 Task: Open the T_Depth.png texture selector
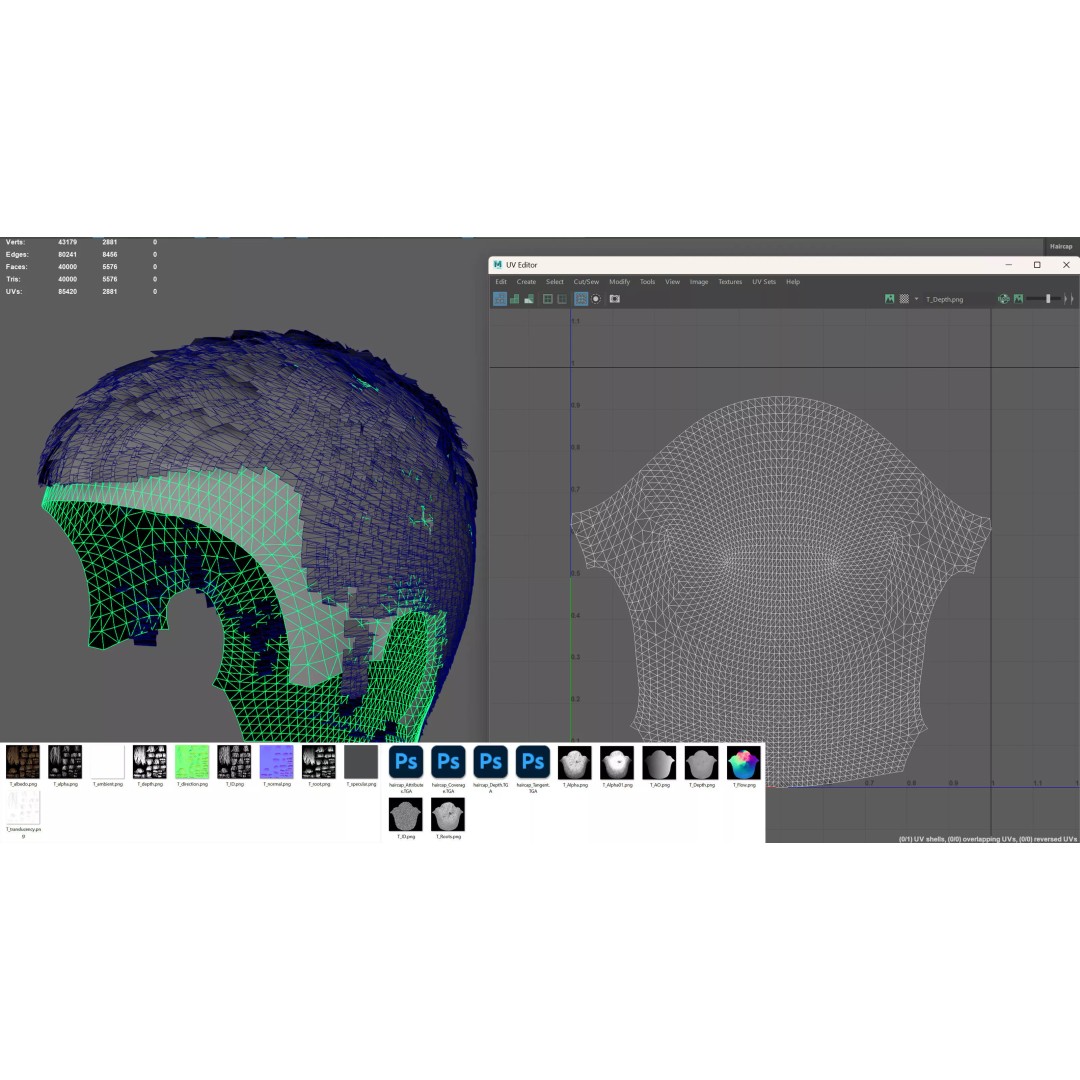[x=942, y=298]
